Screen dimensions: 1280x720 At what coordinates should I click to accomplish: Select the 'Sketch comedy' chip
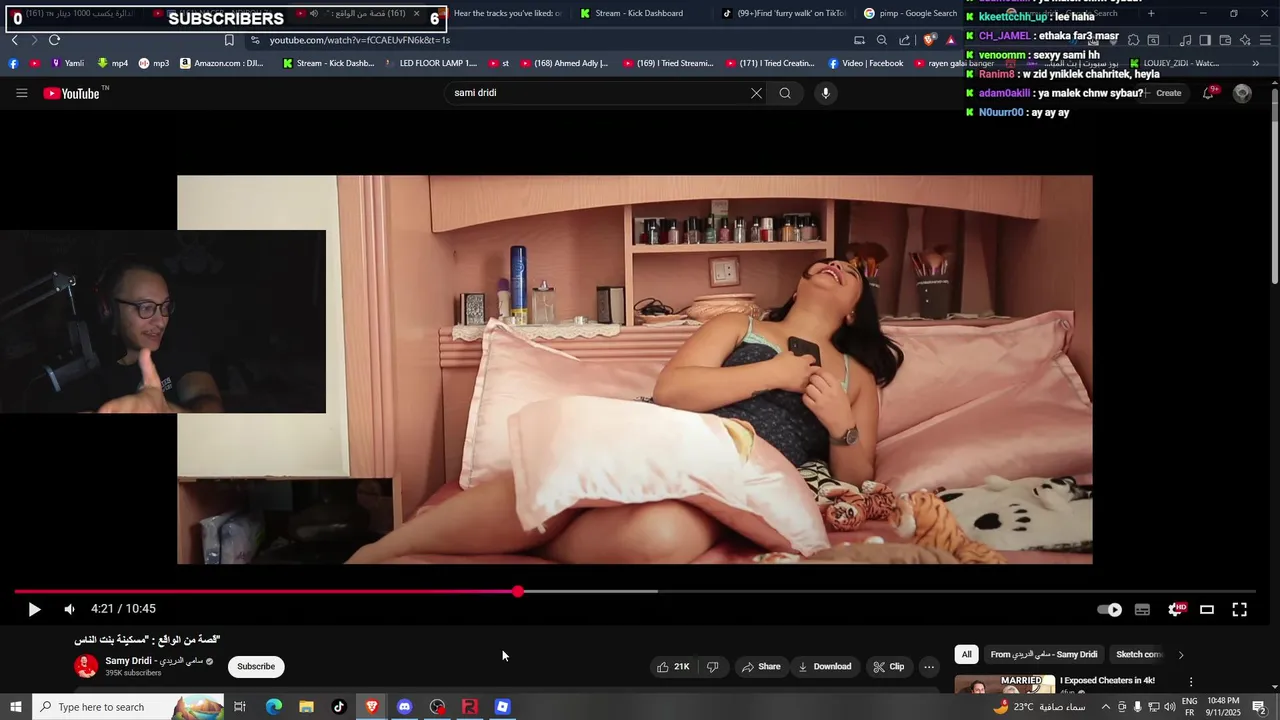(x=1138, y=655)
